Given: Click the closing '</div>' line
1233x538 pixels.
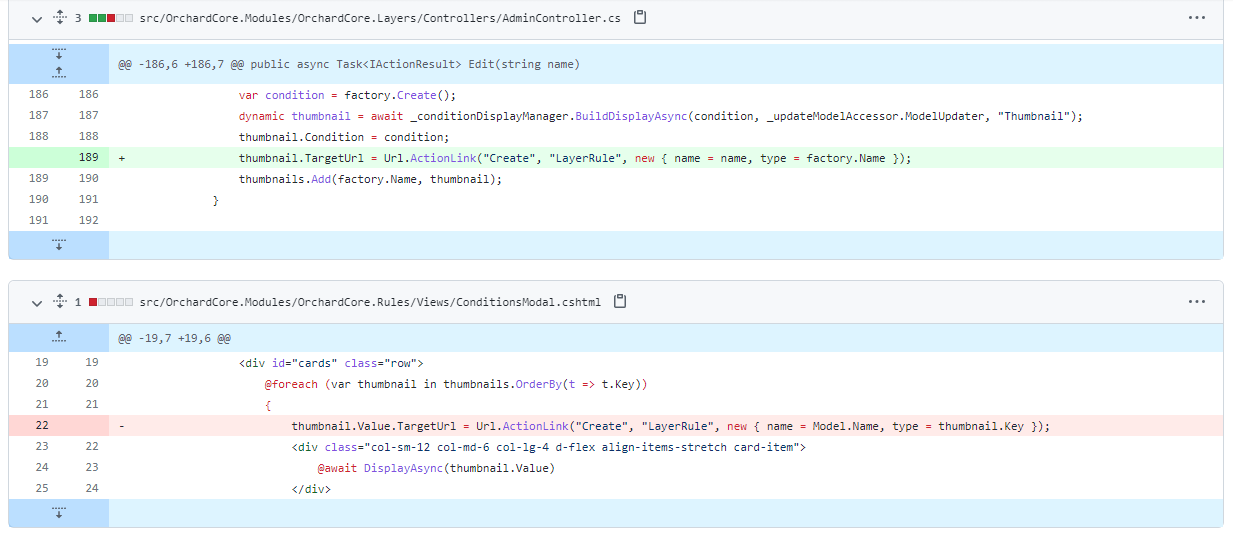Looking at the screenshot, I should click(310, 489).
